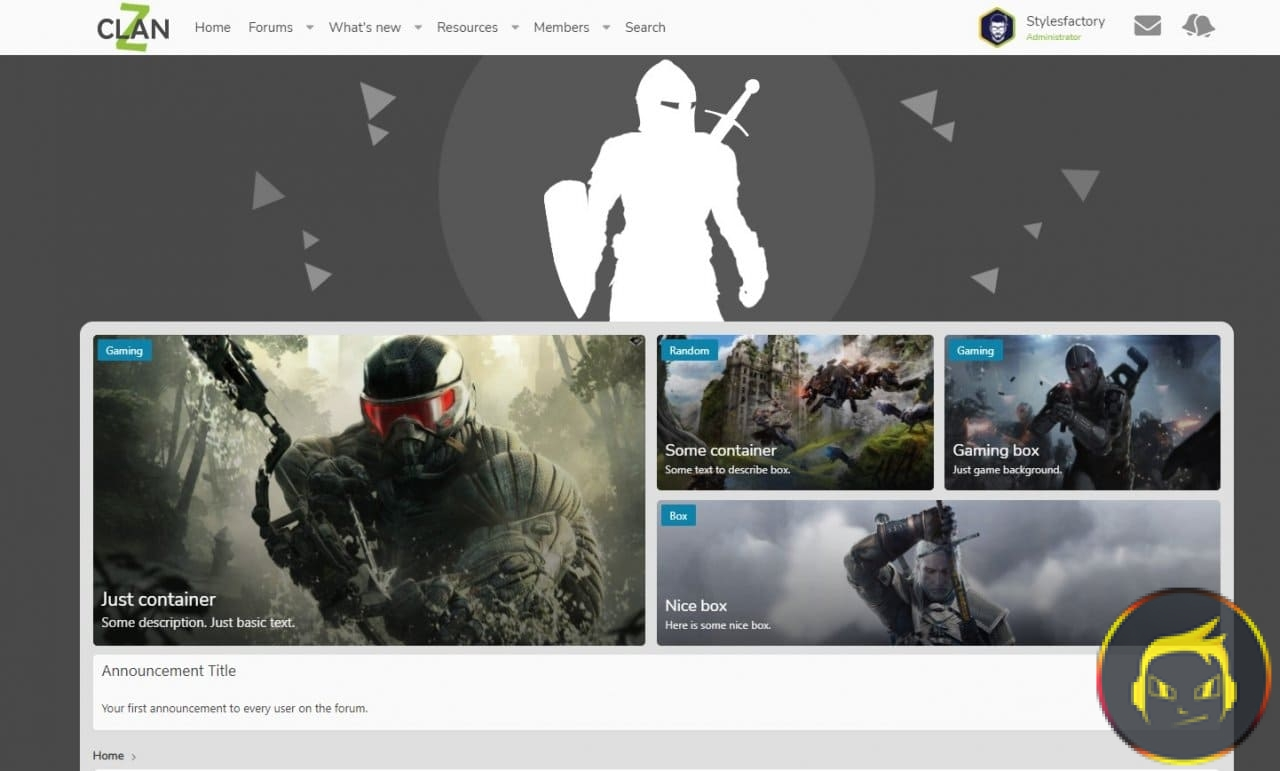Click 'Just game background.' caption
This screenshot has height=771, width=1280.
point(1007,470)
